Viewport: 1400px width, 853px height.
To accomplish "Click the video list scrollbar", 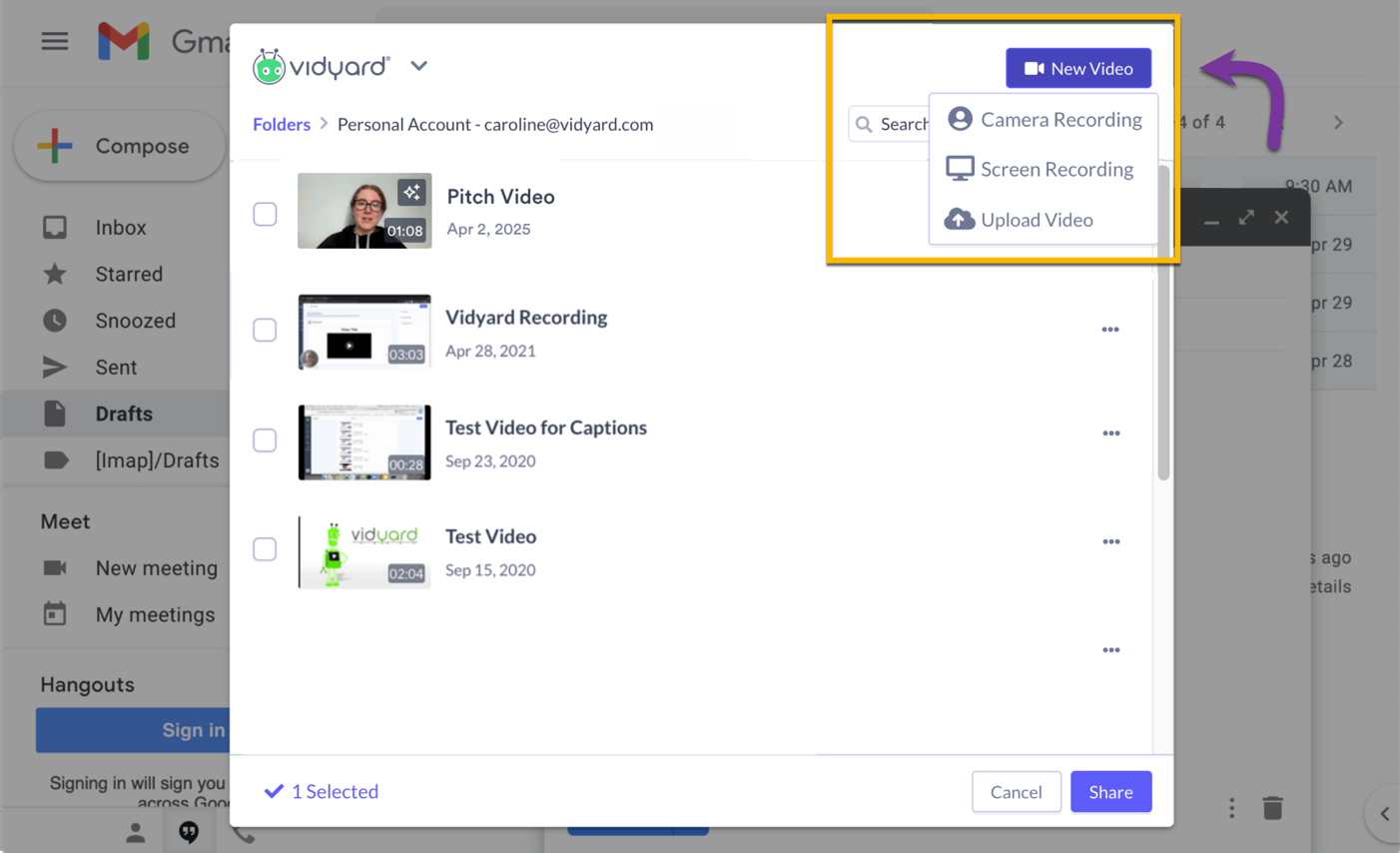I will pos(1163,323).
